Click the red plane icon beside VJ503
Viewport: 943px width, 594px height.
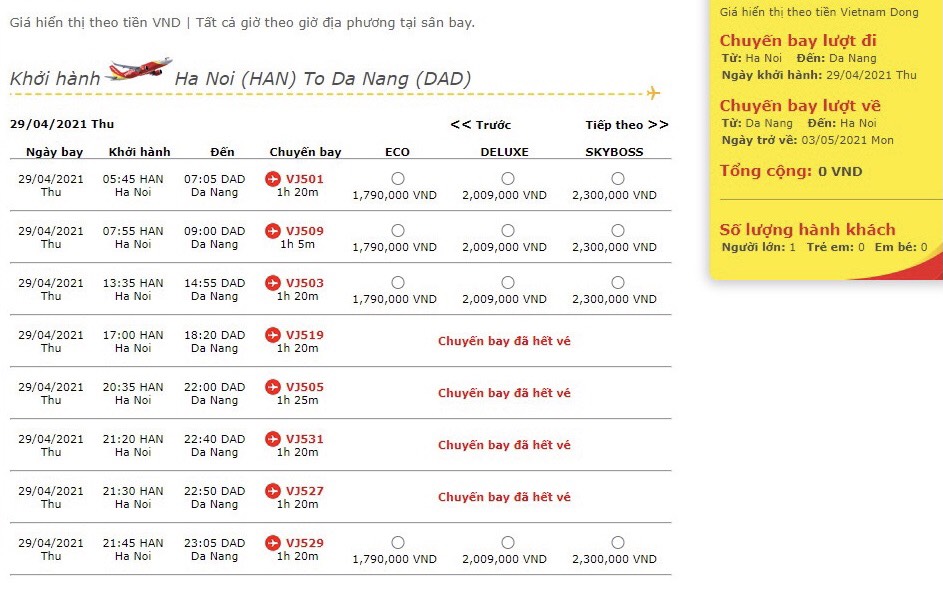tap(273, 283)
